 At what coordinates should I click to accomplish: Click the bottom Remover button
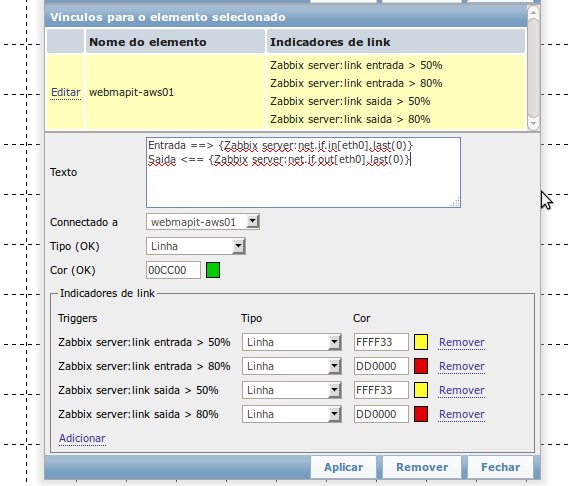[422, 467]
